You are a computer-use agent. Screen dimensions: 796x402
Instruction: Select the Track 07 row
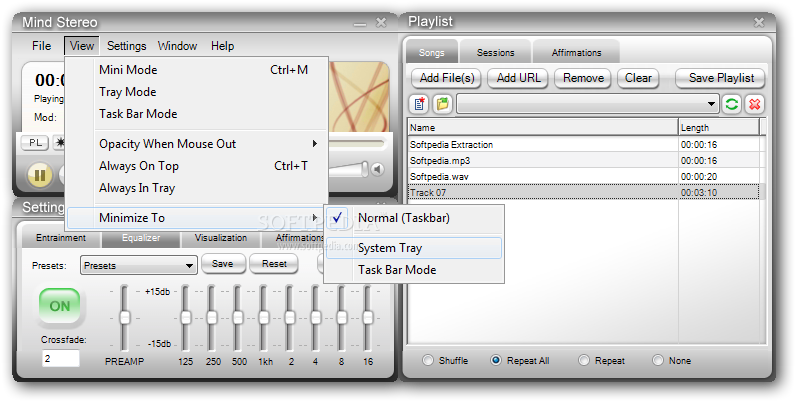pos(583,192)
